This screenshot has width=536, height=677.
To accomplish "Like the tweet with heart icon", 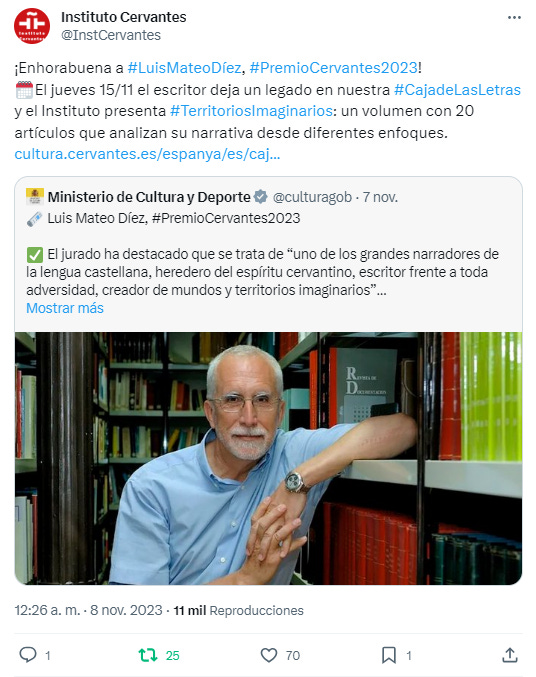I will (x=269, y=655).
